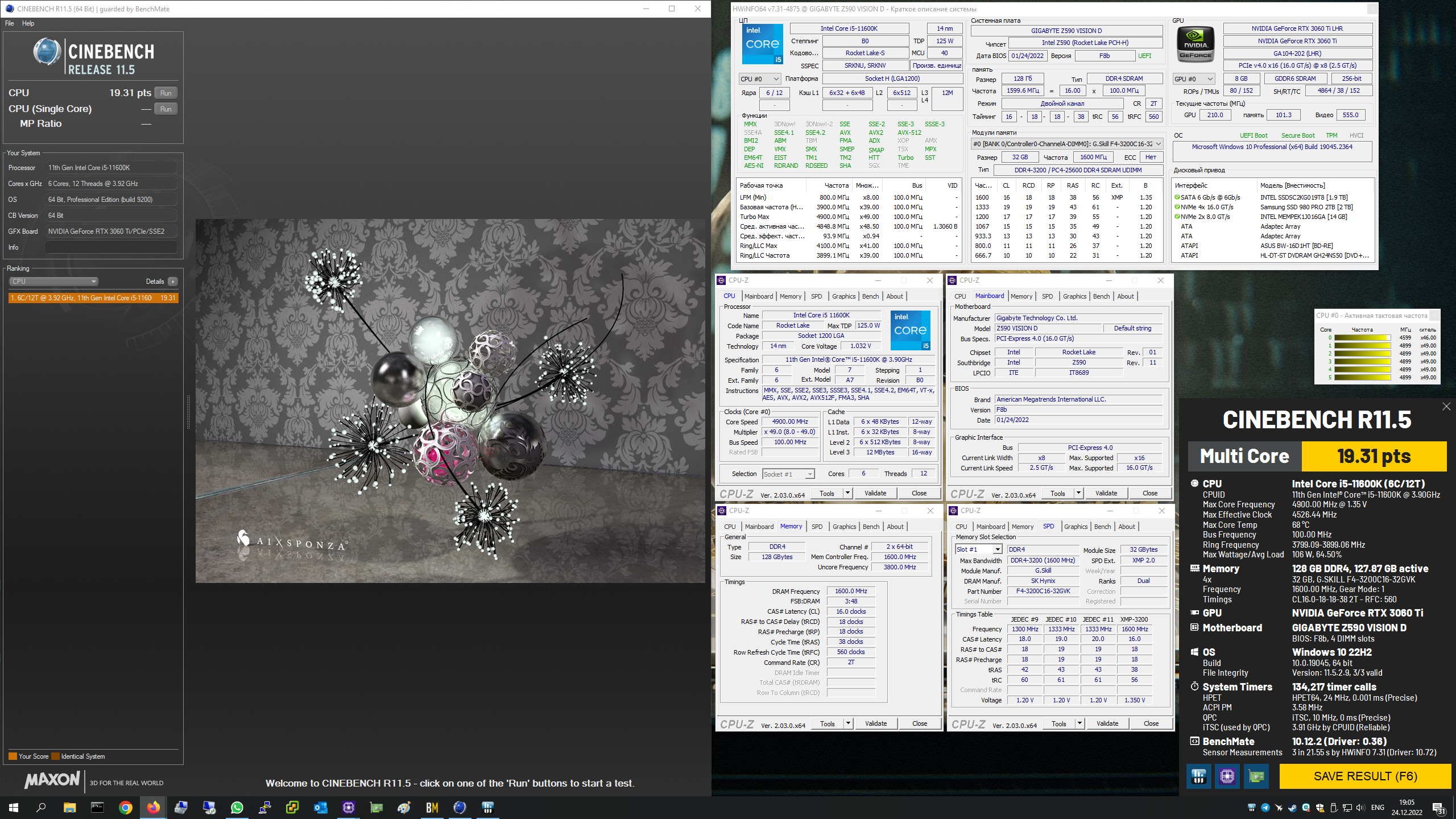Open Outlook from the taskbar
The image size is (1456, 819).
(320, 808)
